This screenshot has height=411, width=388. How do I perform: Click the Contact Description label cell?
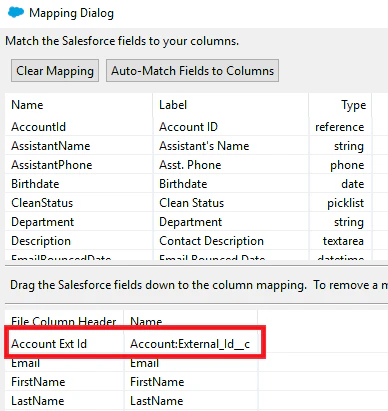[211, 241]
